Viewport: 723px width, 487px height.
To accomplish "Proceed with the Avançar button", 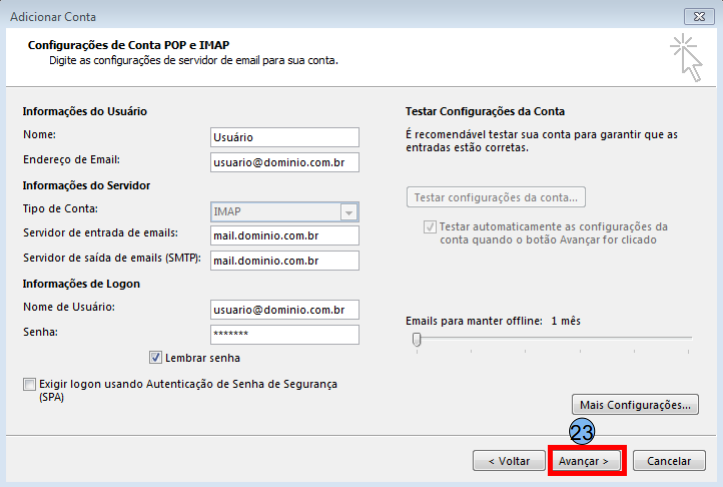I will 586,461.
